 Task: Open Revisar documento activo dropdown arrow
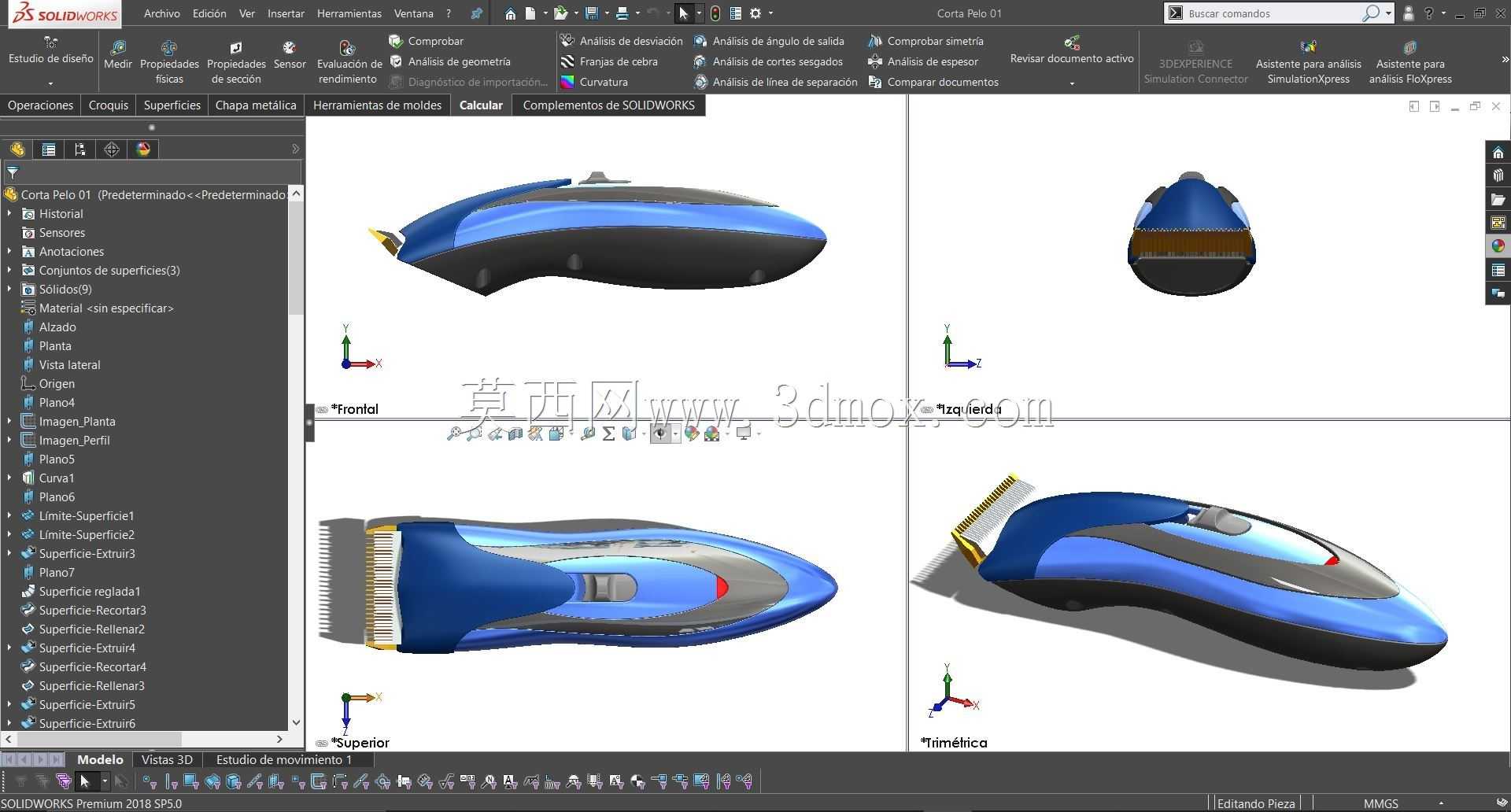pos(1072,83)
